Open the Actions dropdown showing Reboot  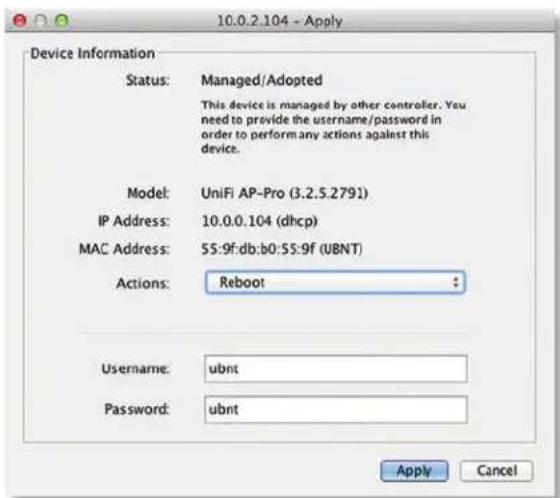(x=335, y=283)
